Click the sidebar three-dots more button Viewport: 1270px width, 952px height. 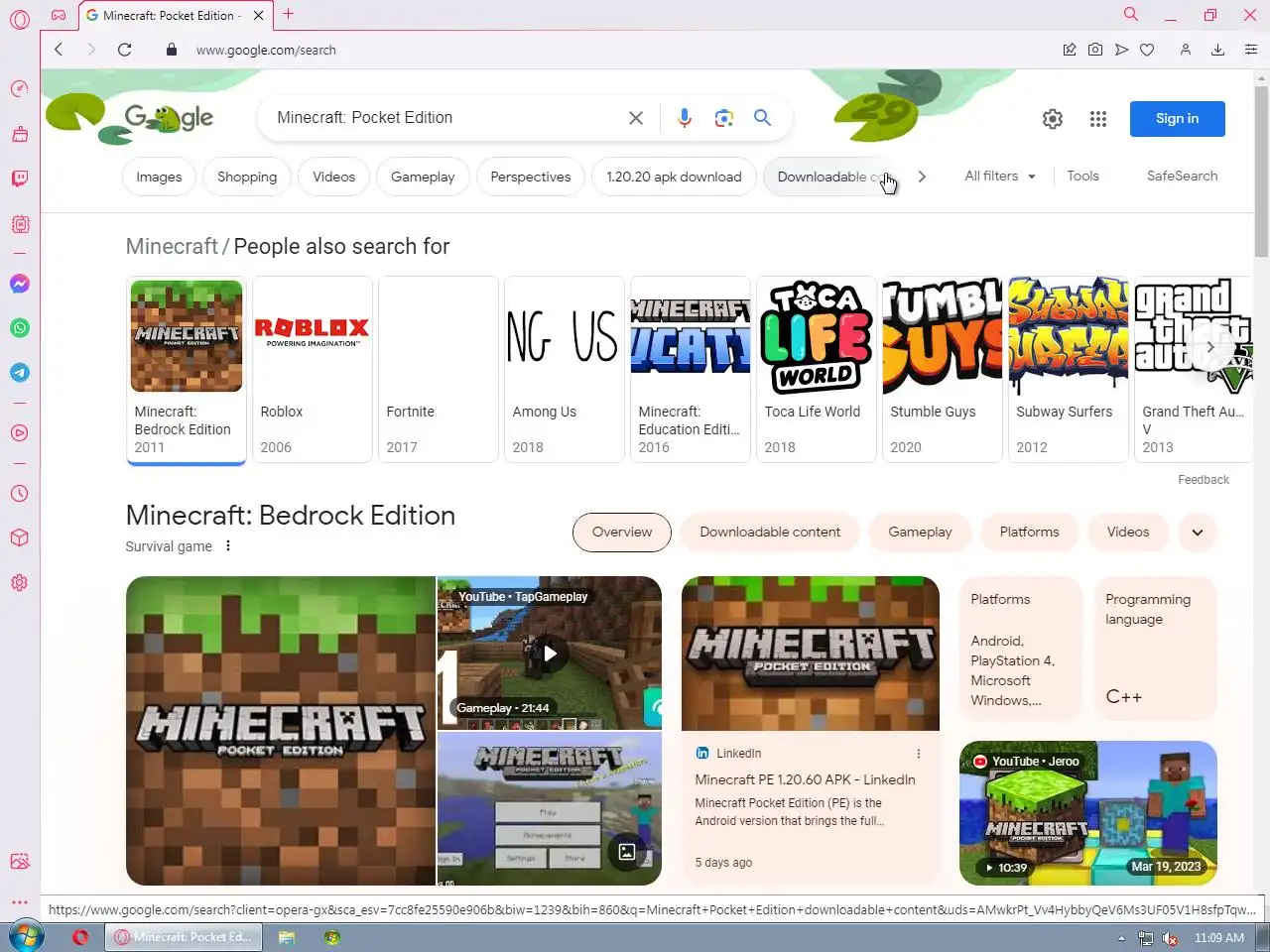(x=20, y=902)
